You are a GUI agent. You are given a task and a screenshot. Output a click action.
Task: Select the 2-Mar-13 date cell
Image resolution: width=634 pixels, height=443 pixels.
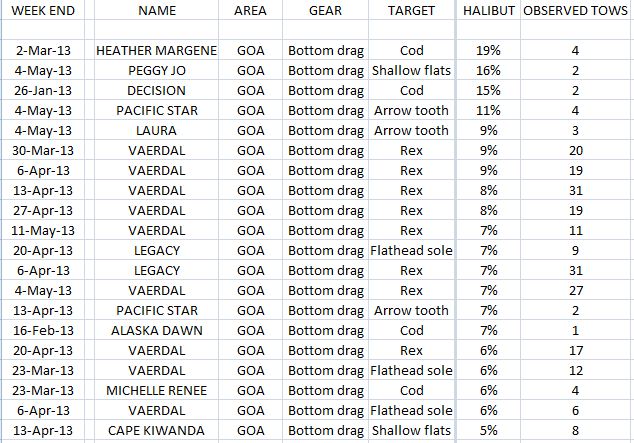43,49
